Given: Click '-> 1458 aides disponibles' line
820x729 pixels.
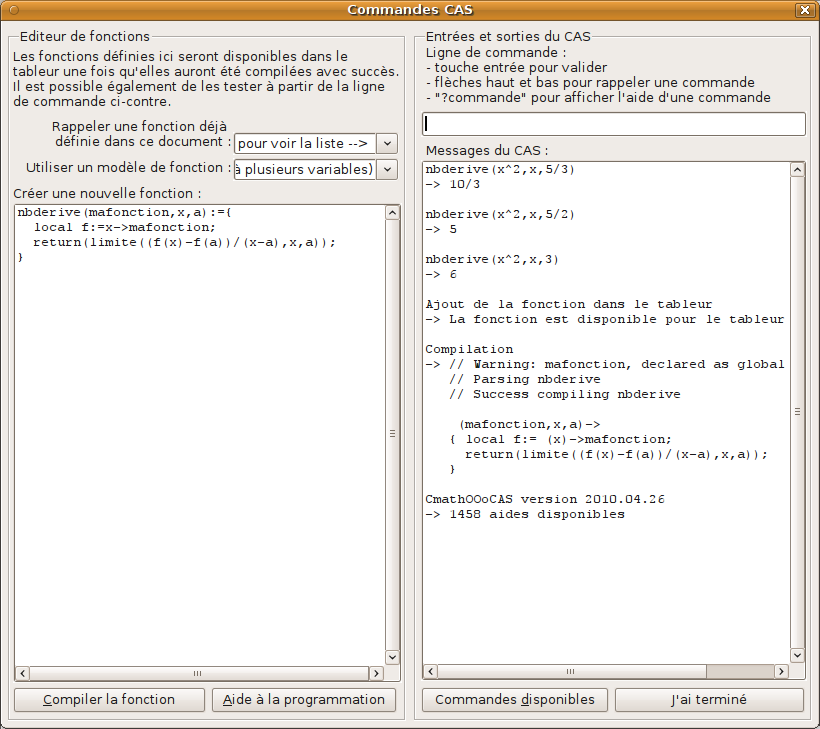Looking at the screenshot, I should pyautogui.click(x=525, y=515).
